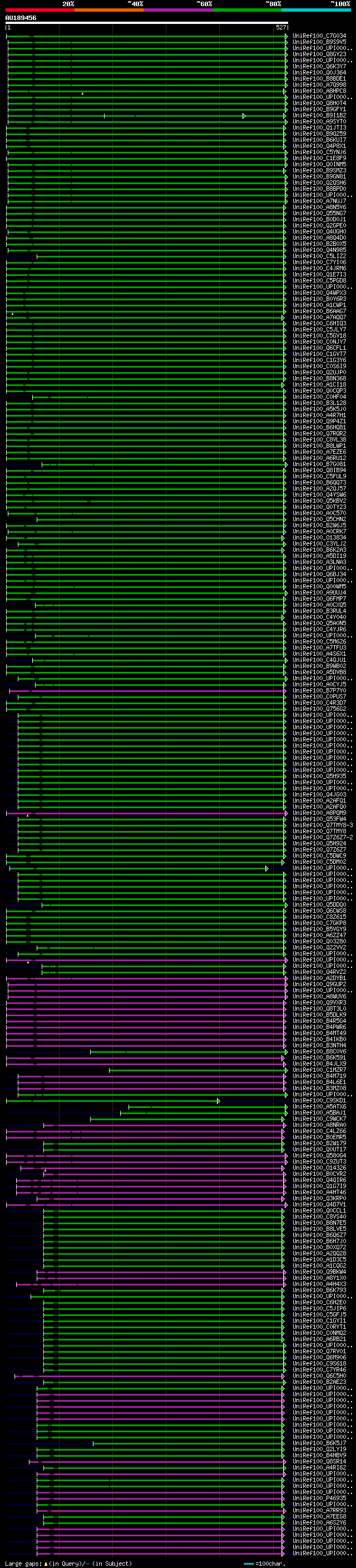Open the UniRef100_Q8GY23 hit label

[x=319, y=54]
